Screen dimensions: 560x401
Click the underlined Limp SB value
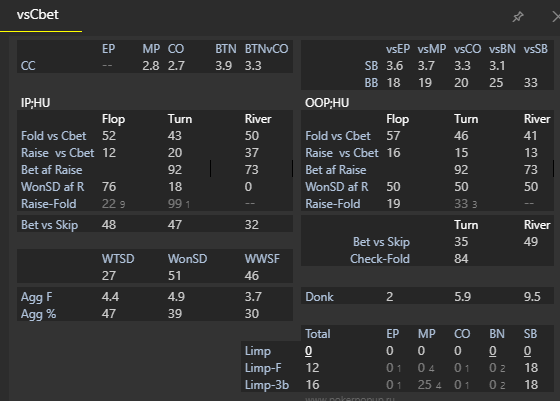coord(528,351)
